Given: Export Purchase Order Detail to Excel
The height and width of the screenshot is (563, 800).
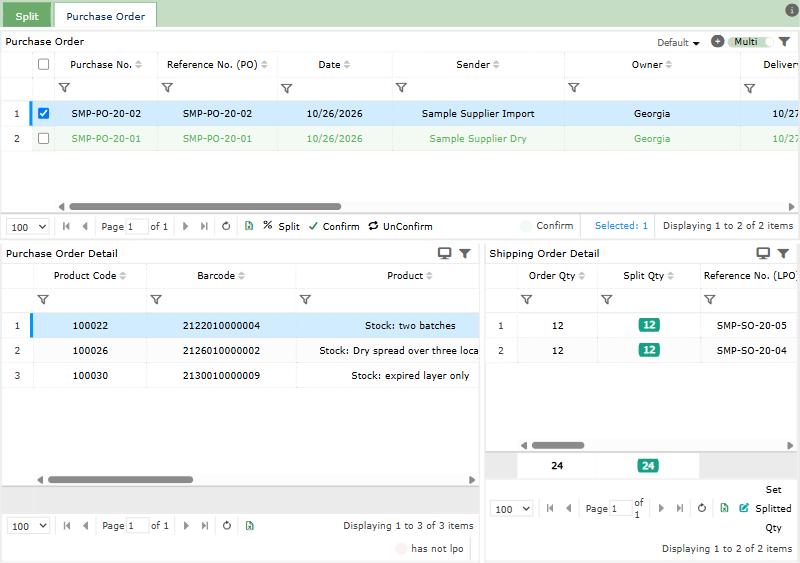Looking at the screenshot, I should pos(249,526).
